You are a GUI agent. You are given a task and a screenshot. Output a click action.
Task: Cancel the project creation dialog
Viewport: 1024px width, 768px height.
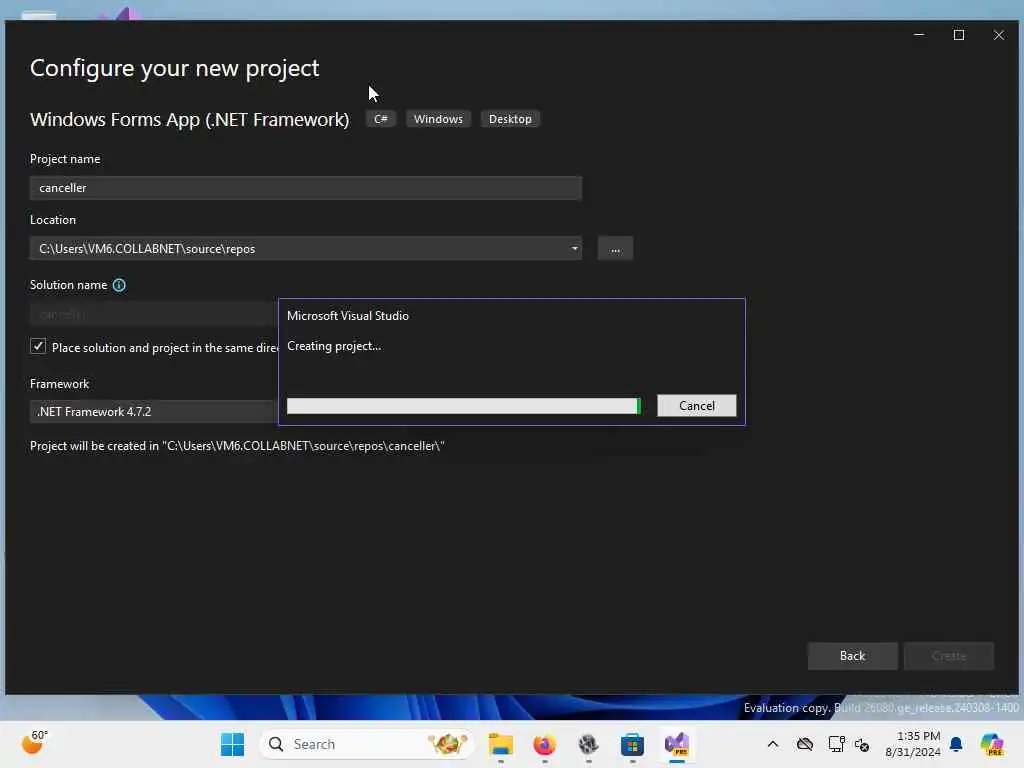pos(696,406)
